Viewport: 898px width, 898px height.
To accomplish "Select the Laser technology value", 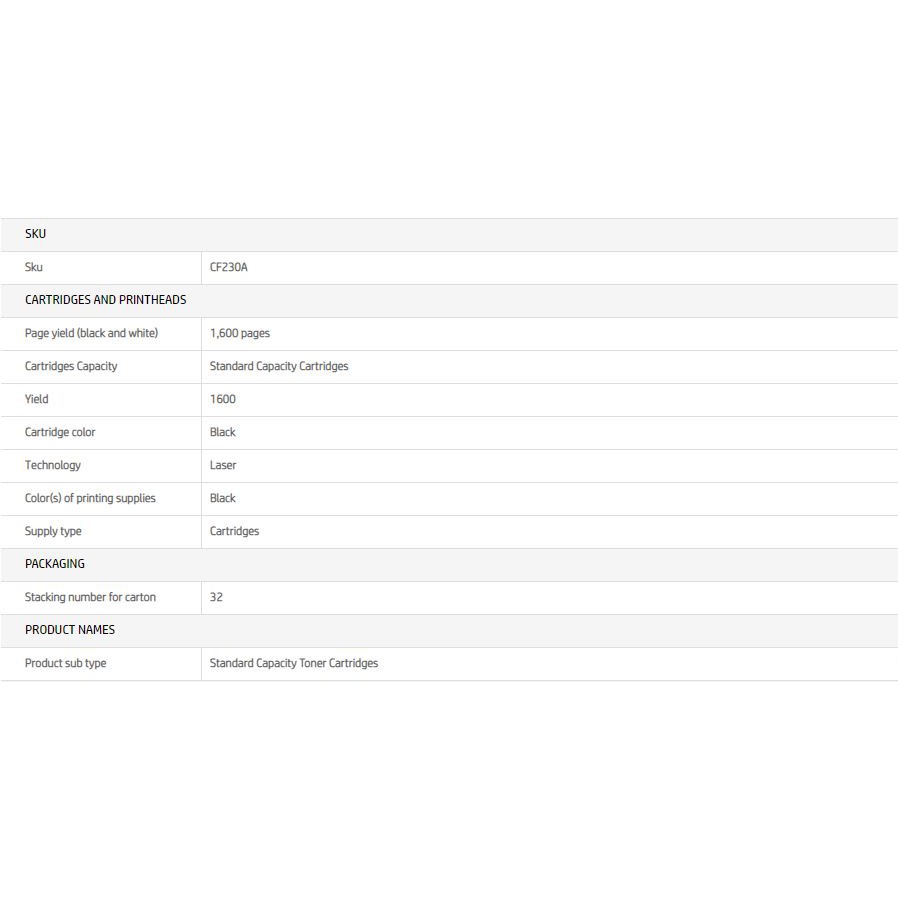I will click(x=223, y=465).
